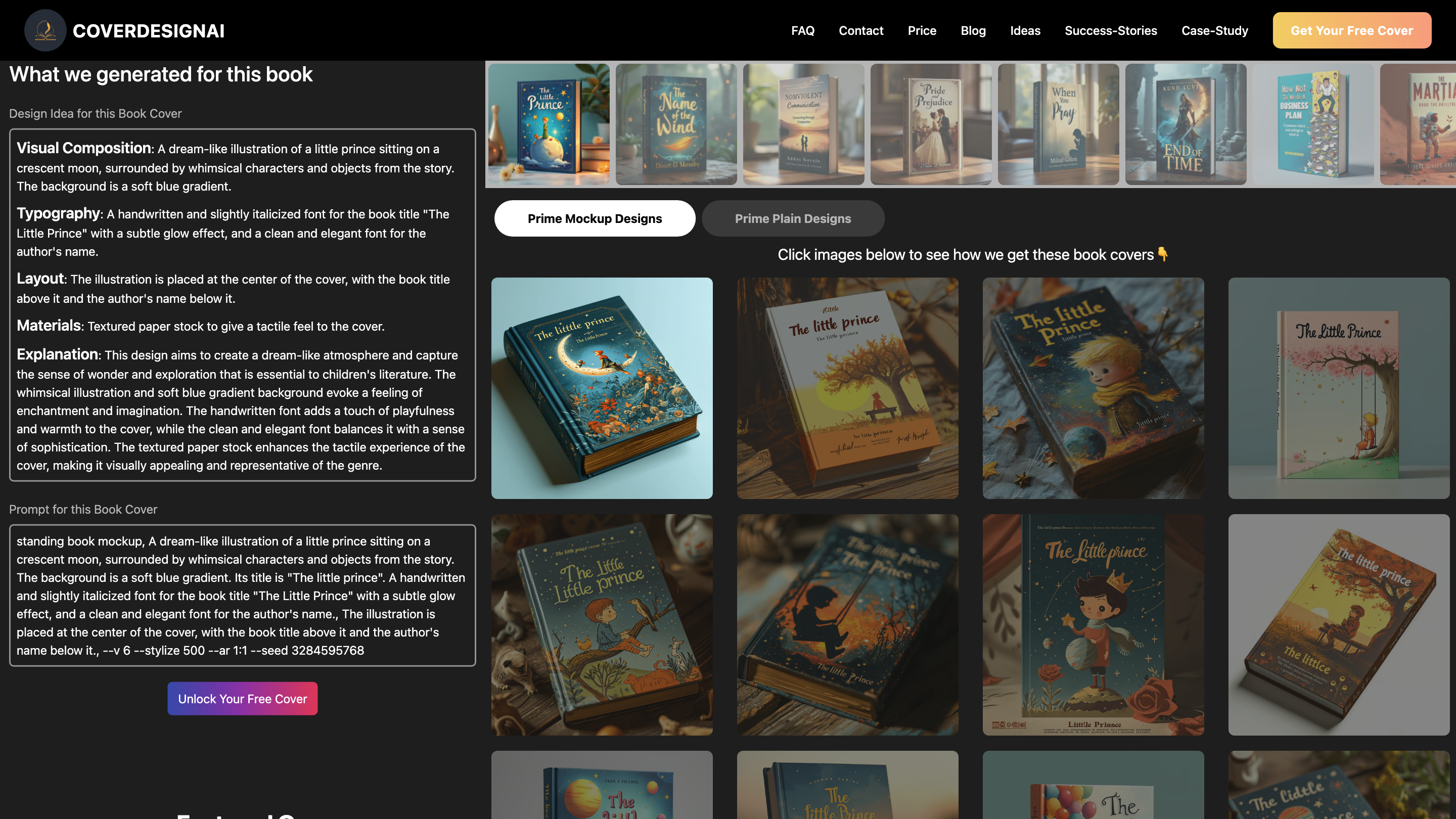This screenshot has height=819, width=1456.
Task: Switch to the Prime Plain Designs tab
Action: tap(792, 218)
